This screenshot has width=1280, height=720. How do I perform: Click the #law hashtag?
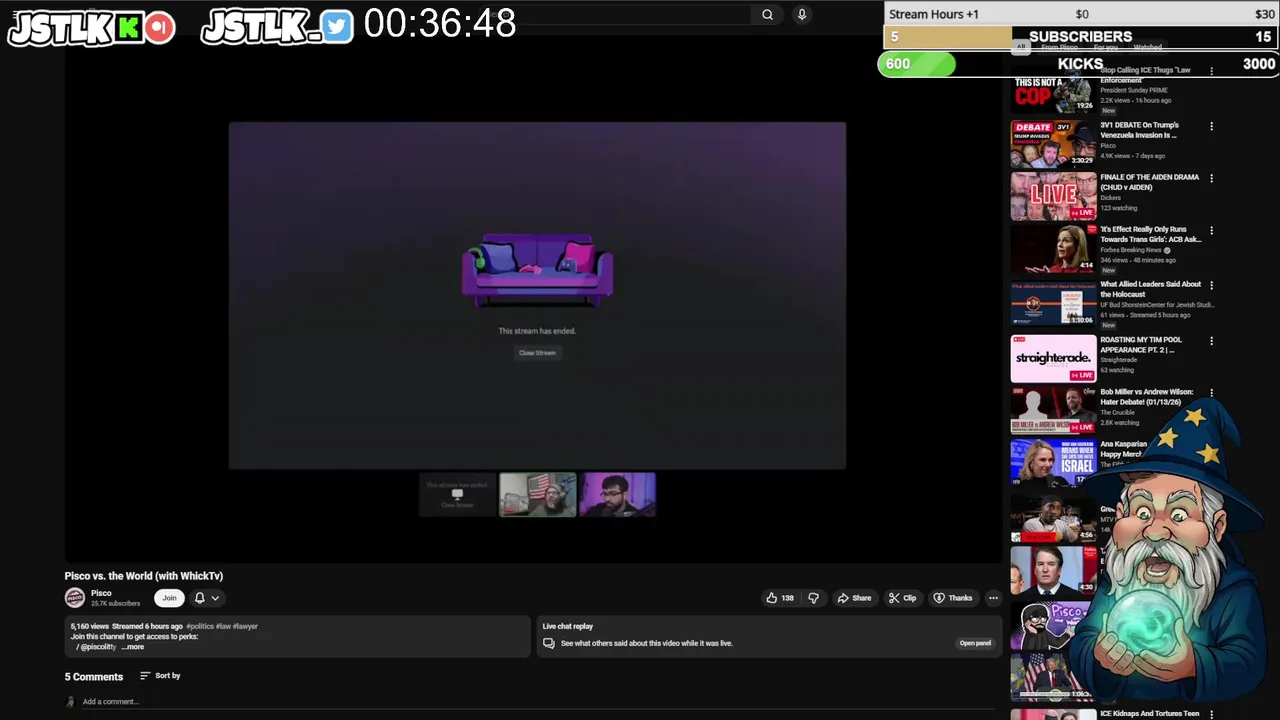click(223, 626)
